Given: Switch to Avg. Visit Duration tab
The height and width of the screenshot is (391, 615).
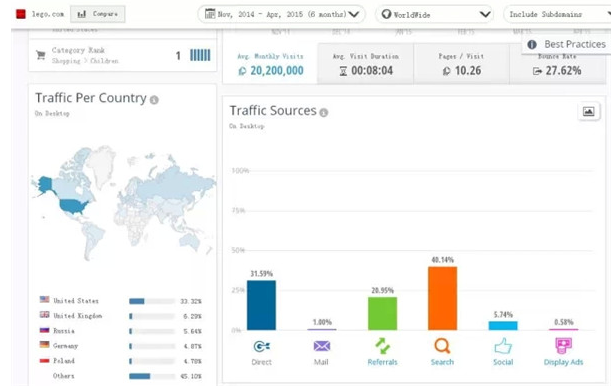Looking at the screenshot, I should pyautogui.click(x=366, y=64).
